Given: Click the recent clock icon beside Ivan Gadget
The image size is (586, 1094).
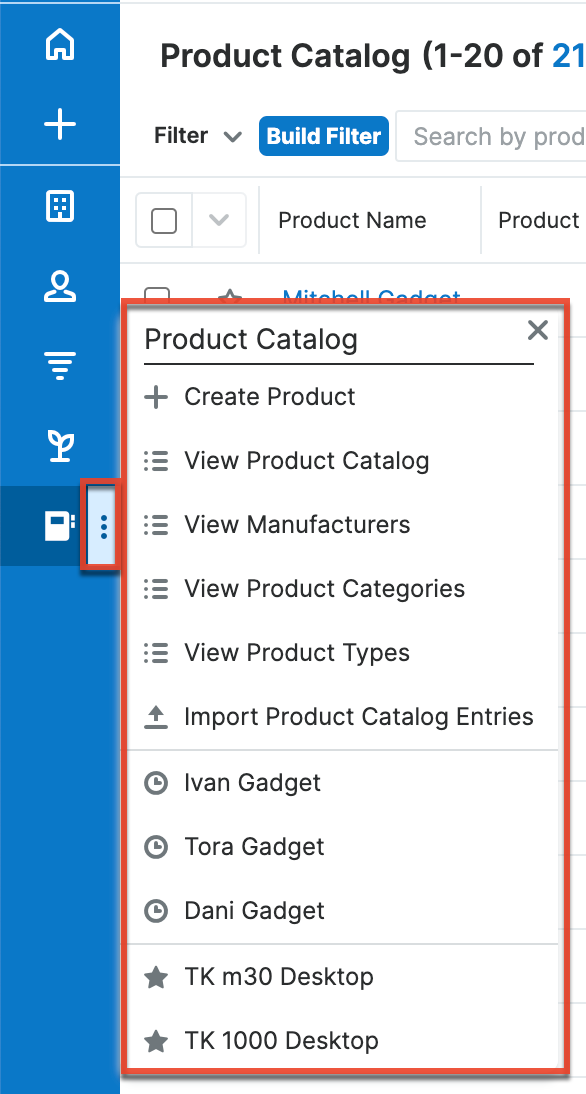Looking at the screenshot, I should click(157, 782).
